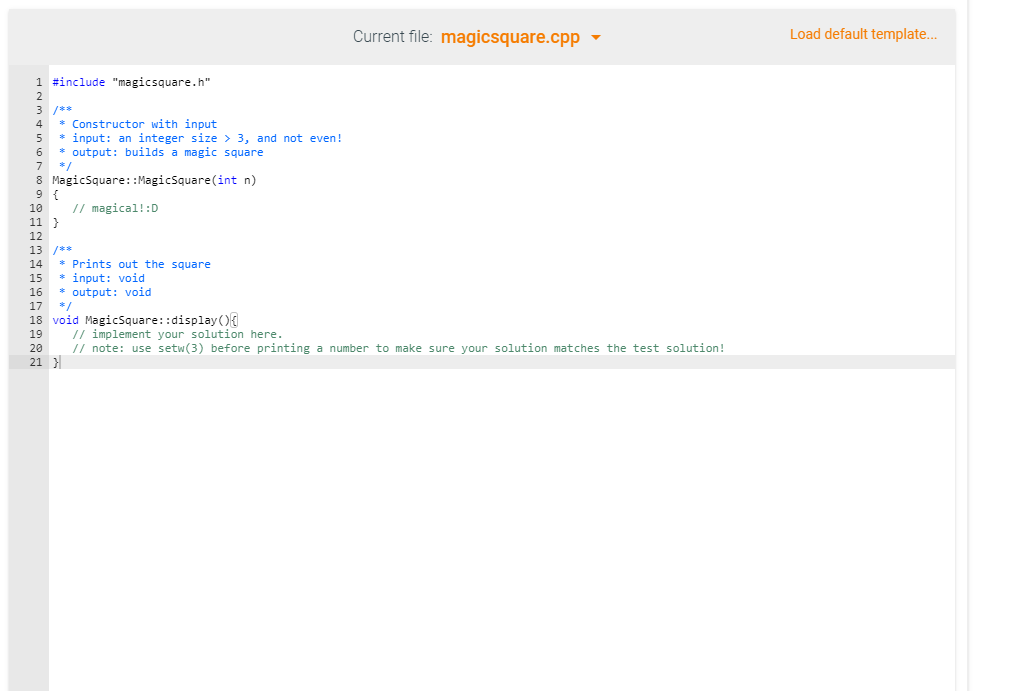Image resolution: width=1012 pixels, height=691 pixels.
Task: Click Load default template link
Action: (863, 33)
